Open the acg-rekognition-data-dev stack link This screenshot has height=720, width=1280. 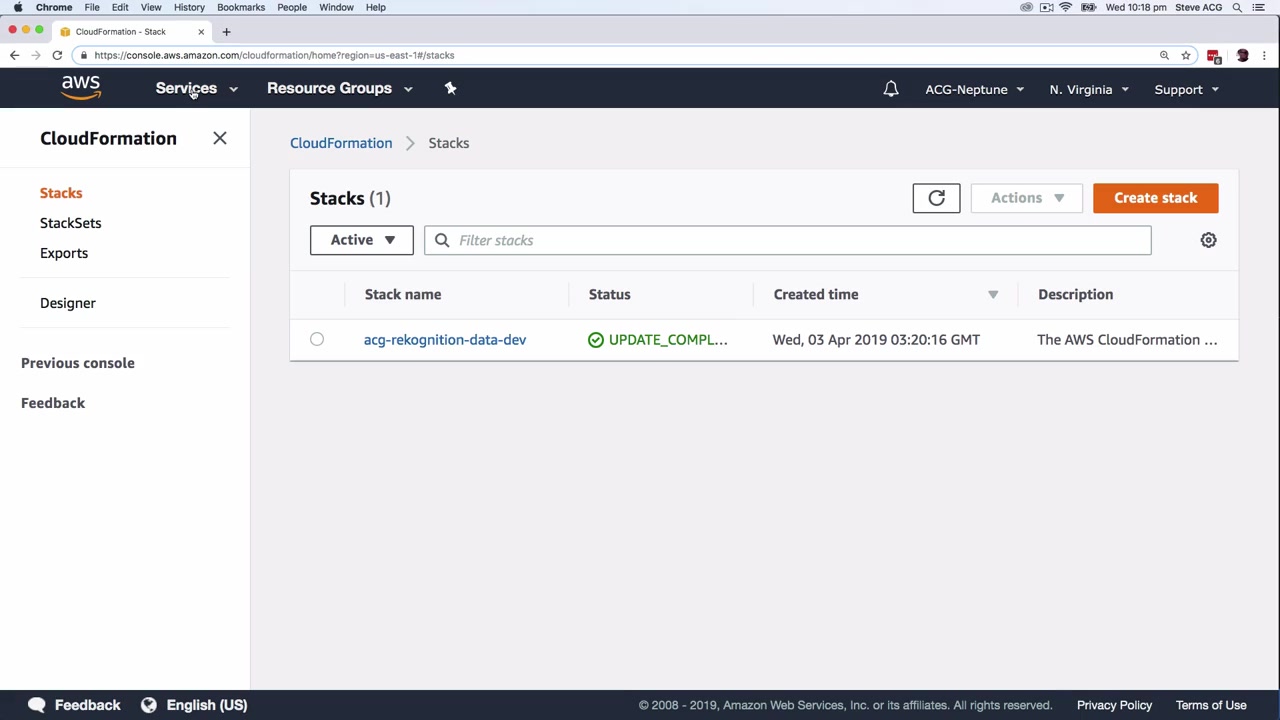[x=445, y=340]
